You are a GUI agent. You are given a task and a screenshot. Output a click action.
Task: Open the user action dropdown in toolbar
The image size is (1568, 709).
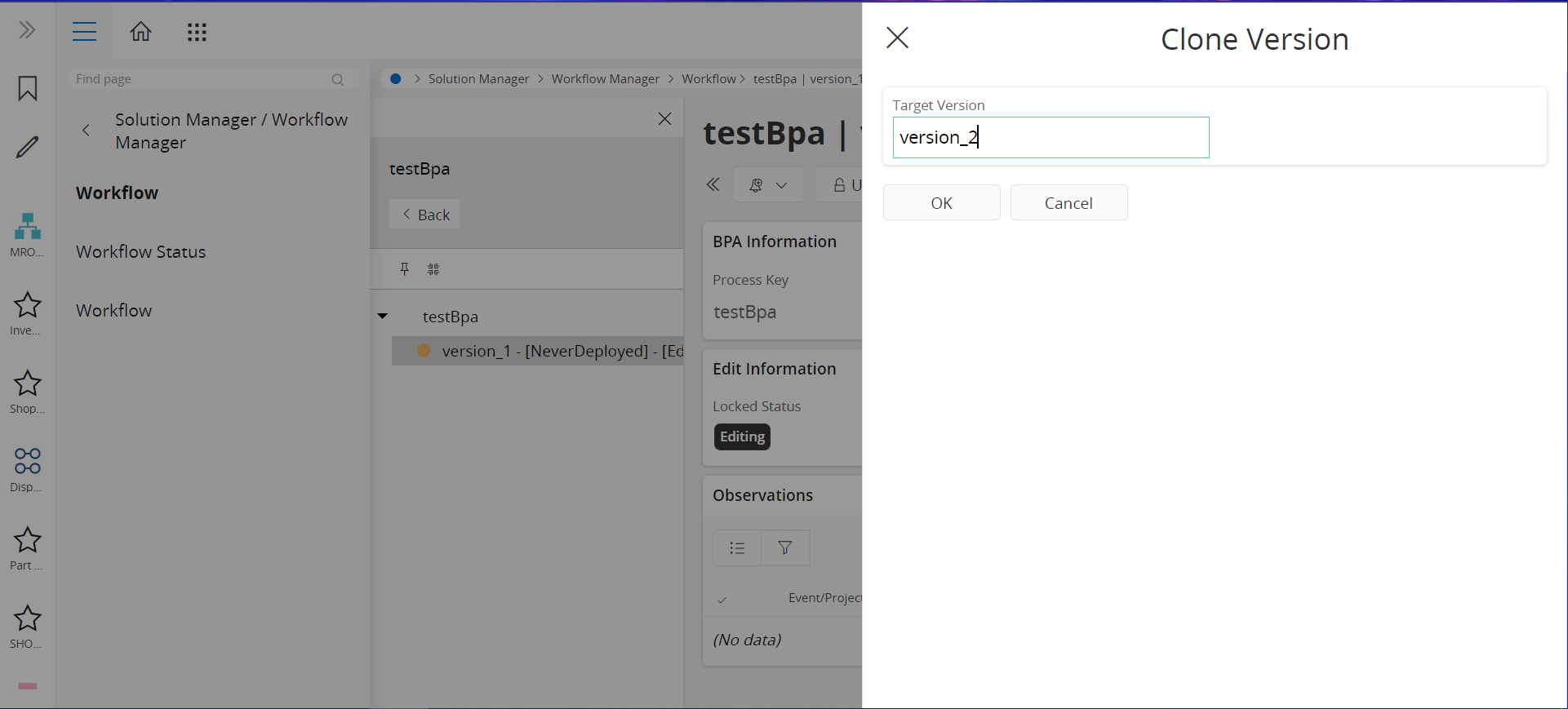point(768,185)
